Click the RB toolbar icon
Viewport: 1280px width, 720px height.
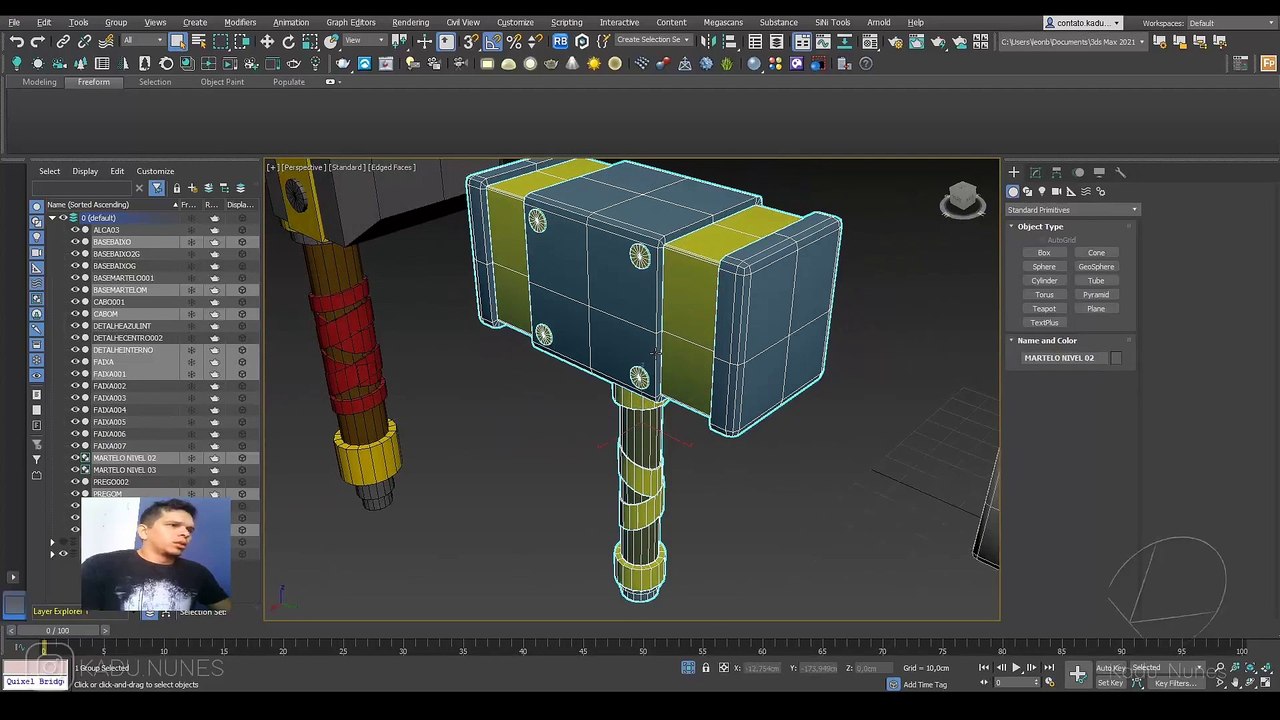point(560,41)
